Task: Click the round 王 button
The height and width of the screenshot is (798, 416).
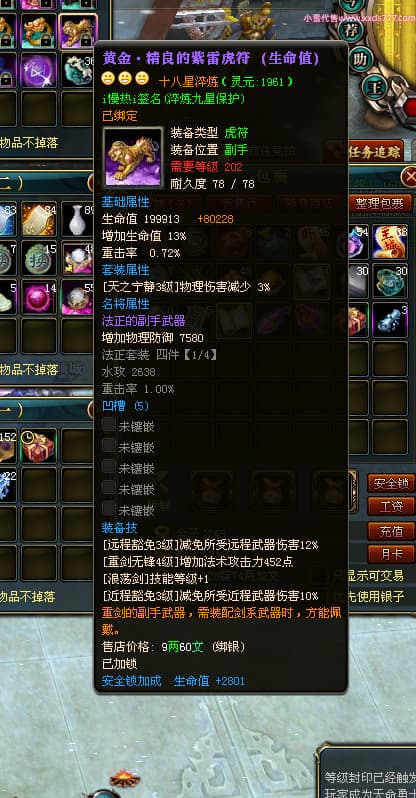Action: coord(373,87)
